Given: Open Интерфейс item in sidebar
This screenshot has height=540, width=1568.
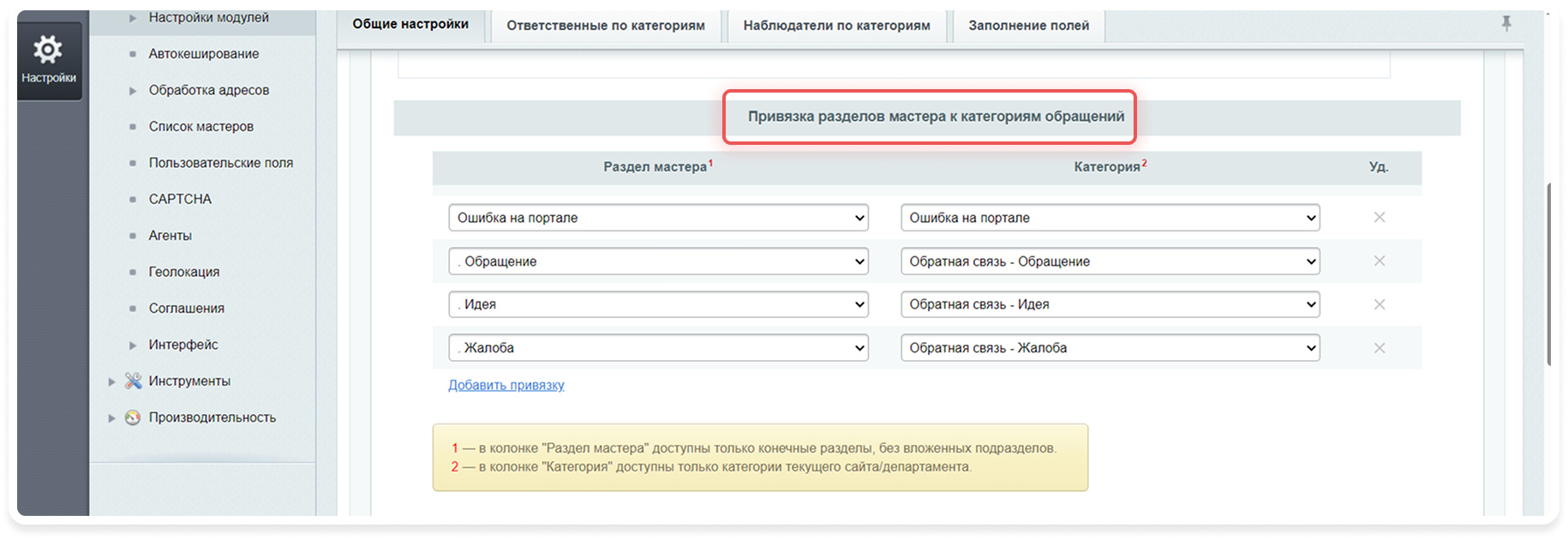Looking at the screenshot, I should pyautogui.click(x=183, y=345).
